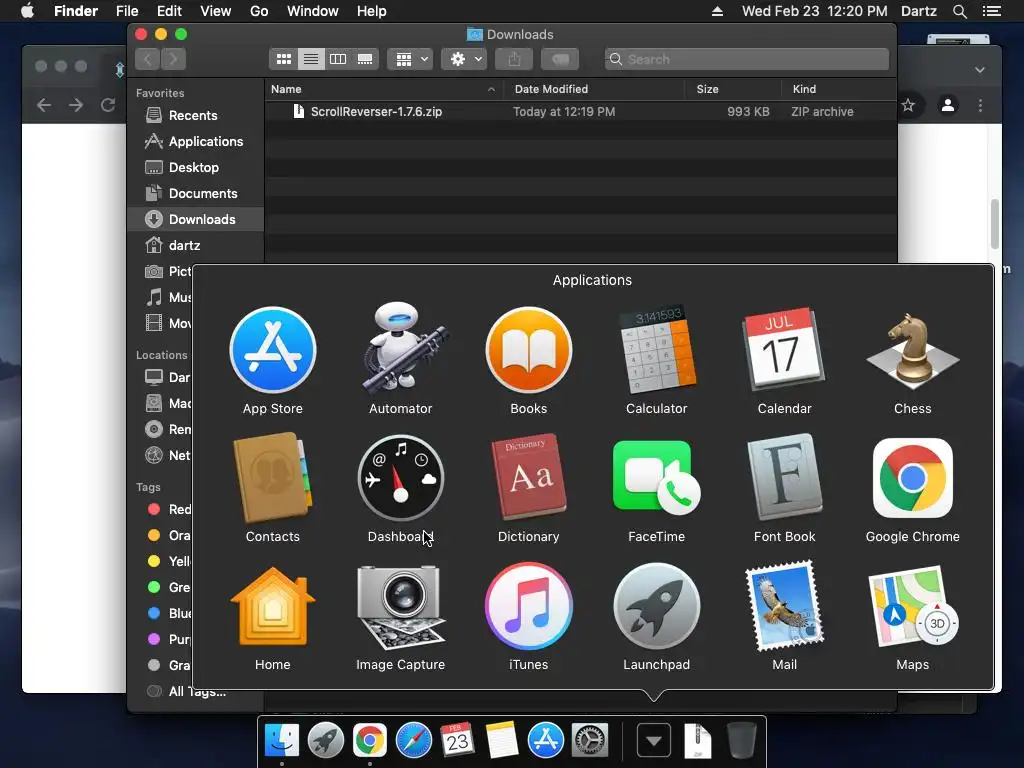Open the Dictionary app

coord(528,478)
